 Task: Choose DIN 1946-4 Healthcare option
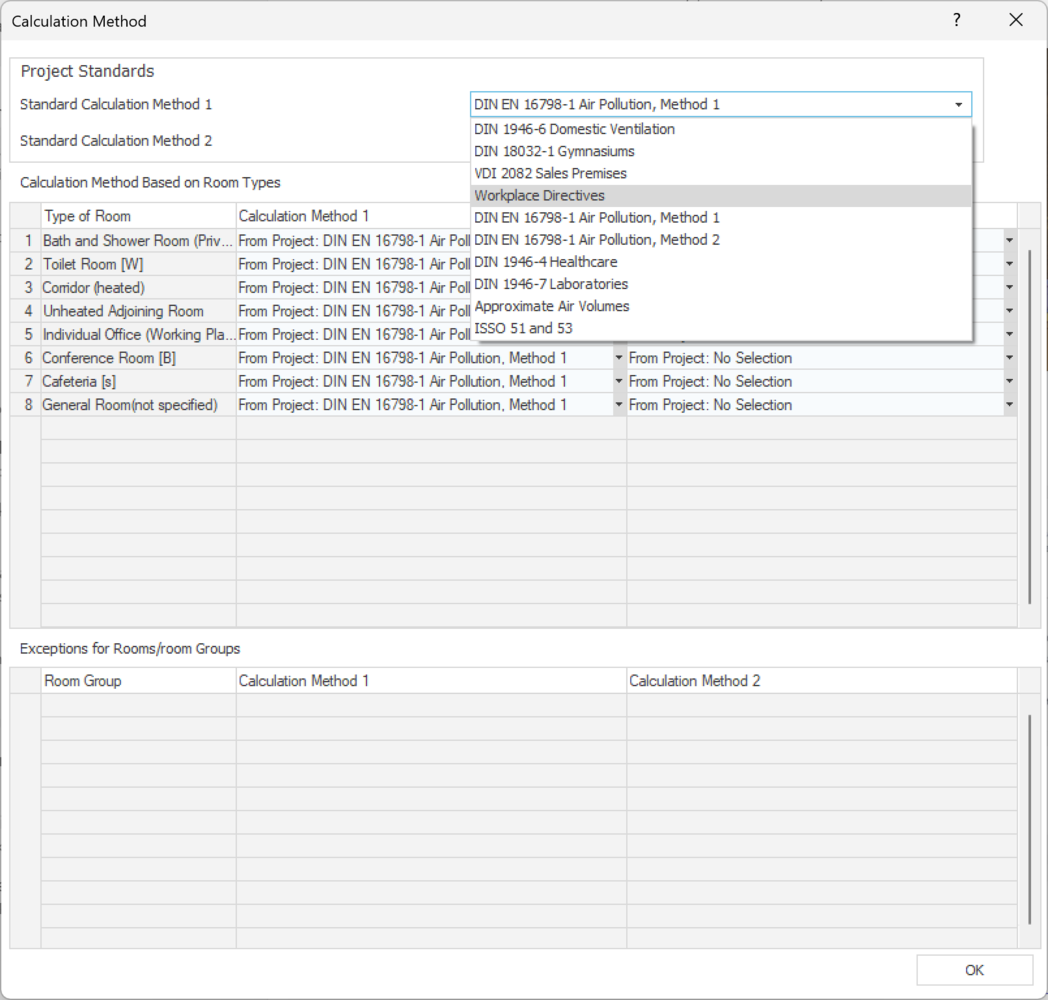(546, 262)
